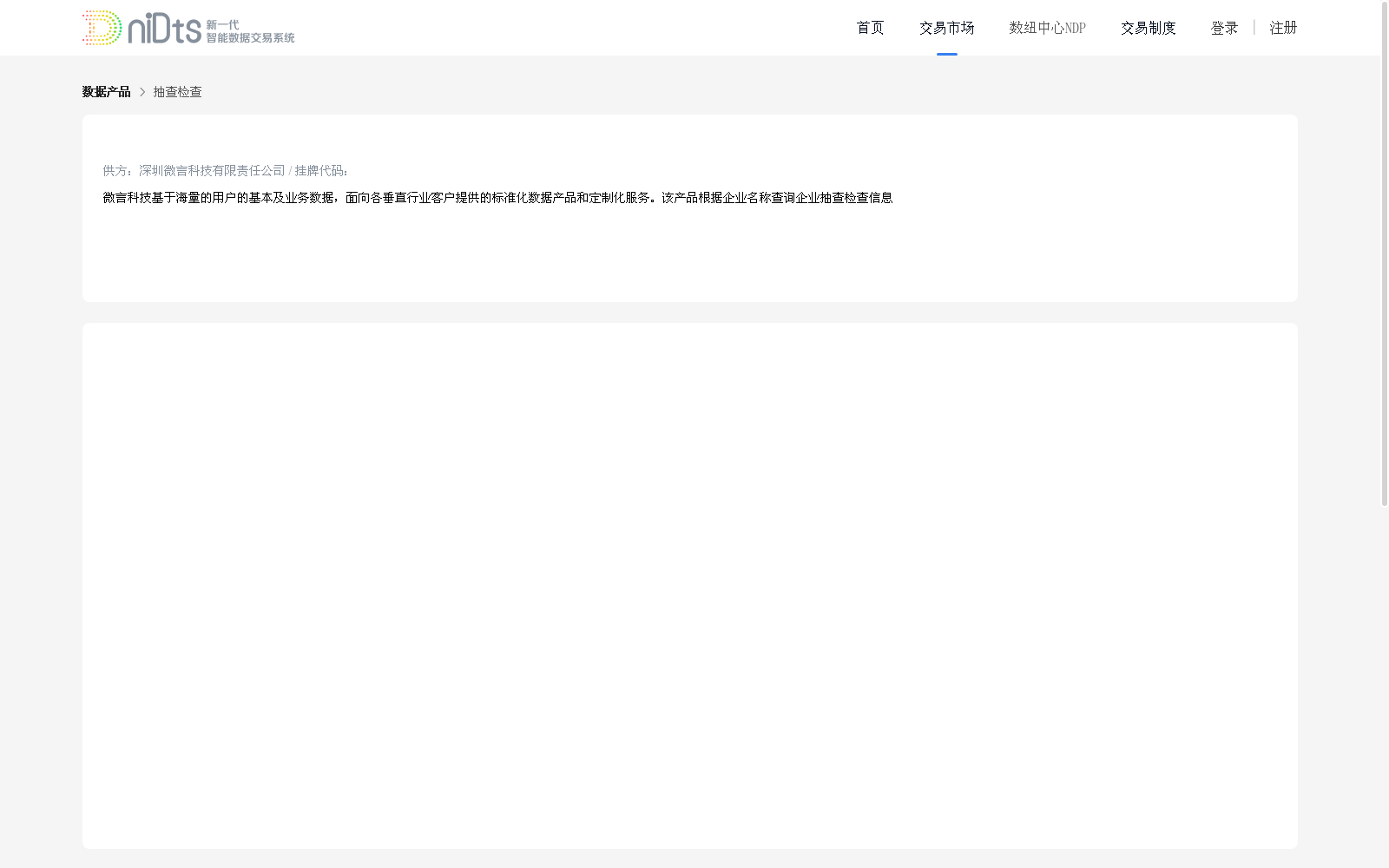Go back to 数据产品 breadcrumb
Screen dimensions: 1389x868
[106, 92]
